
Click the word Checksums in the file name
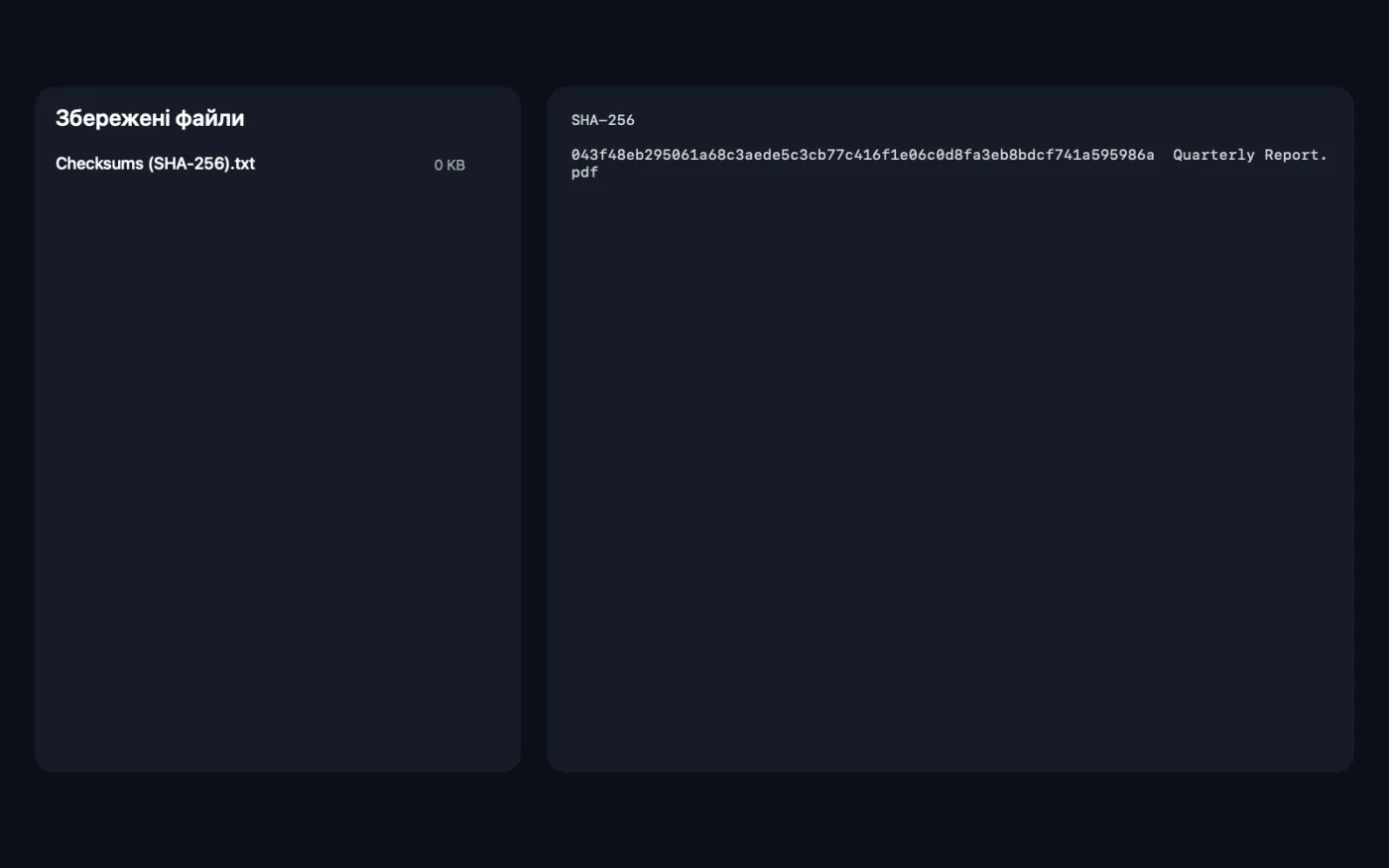(99, 164)
